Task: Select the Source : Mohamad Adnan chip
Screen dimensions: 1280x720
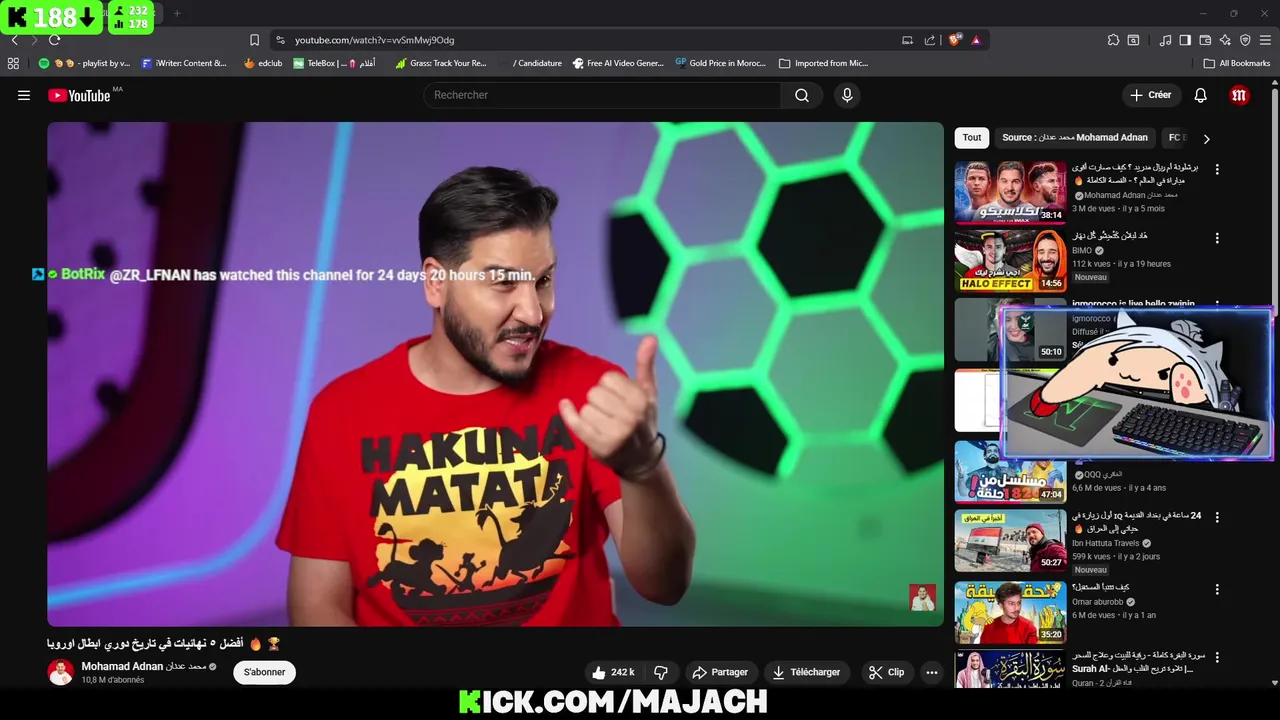Action: [1075, 138]
